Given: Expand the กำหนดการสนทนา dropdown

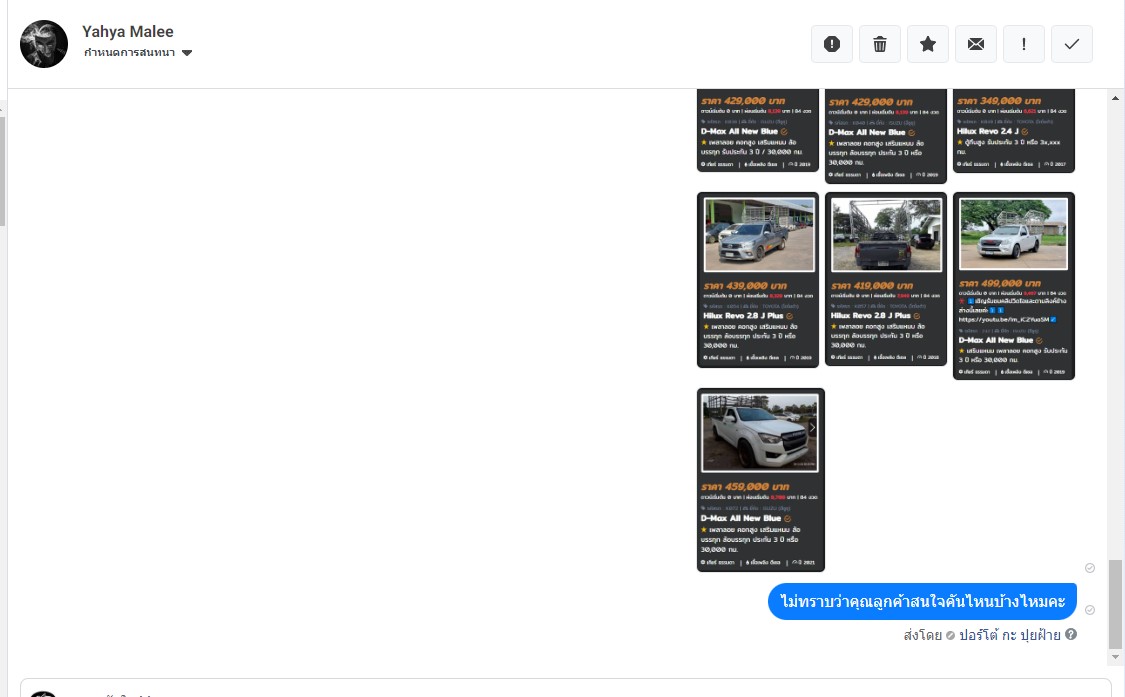Looking at the screenshot, I should click(x=138, y=52).
